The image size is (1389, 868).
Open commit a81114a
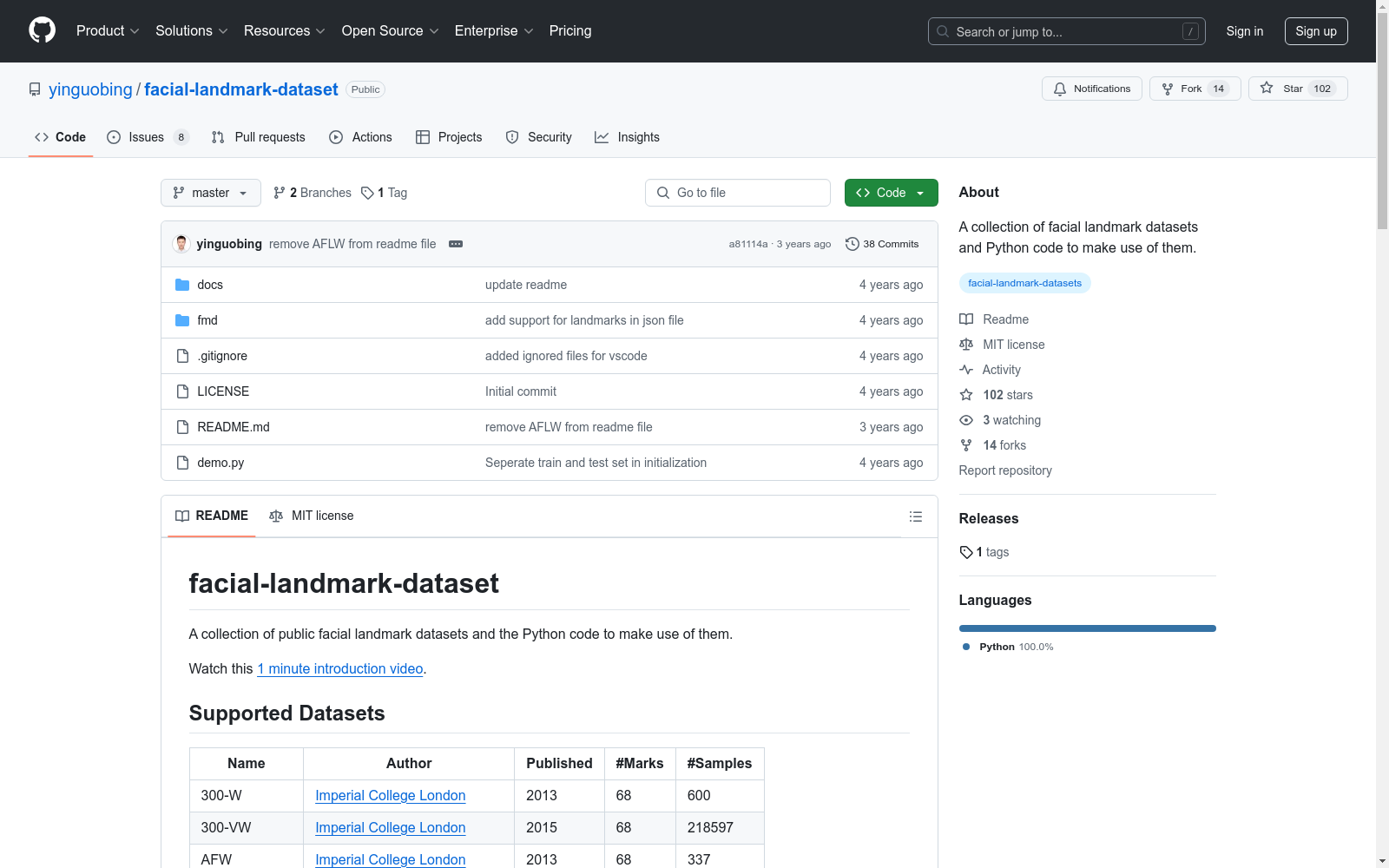tap(748, 244)
